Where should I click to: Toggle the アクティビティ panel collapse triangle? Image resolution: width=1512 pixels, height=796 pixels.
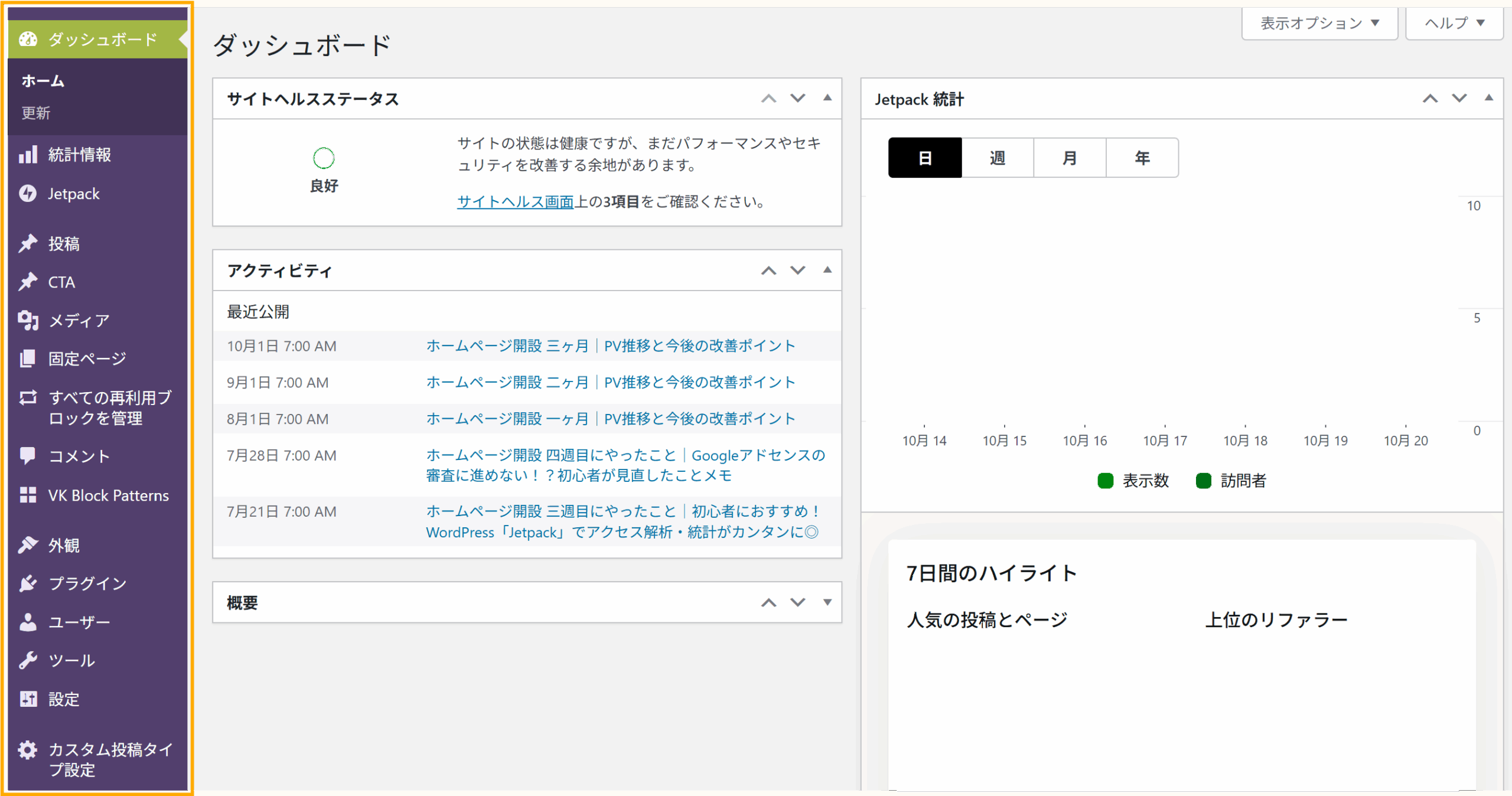tap(827, 270)
